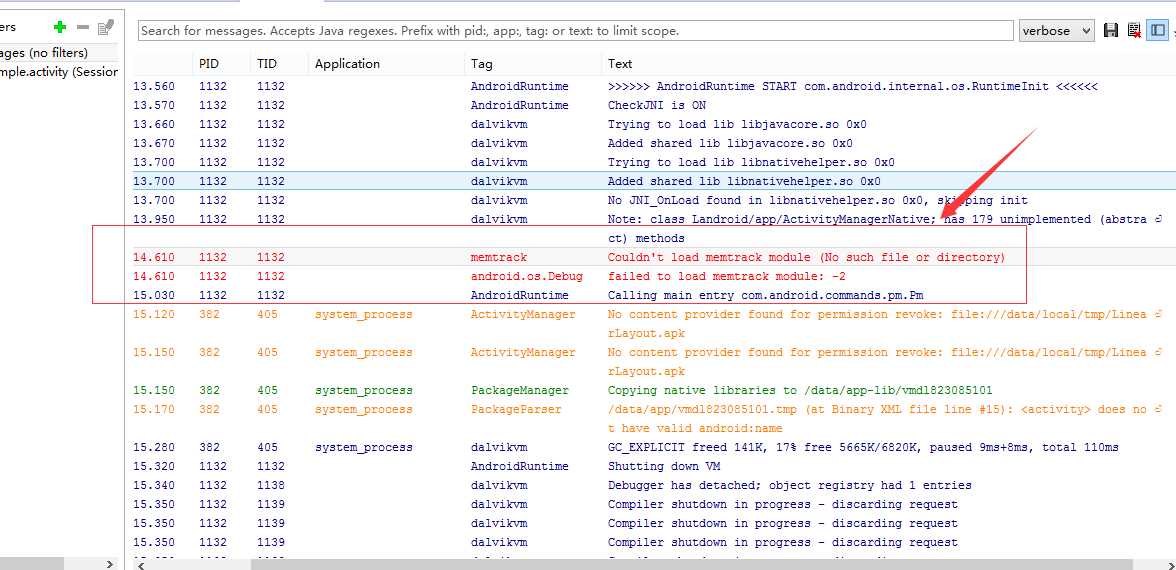The image size is (1176, 570).
Task: Save selected log items to file
Action: pos(1111,30)
